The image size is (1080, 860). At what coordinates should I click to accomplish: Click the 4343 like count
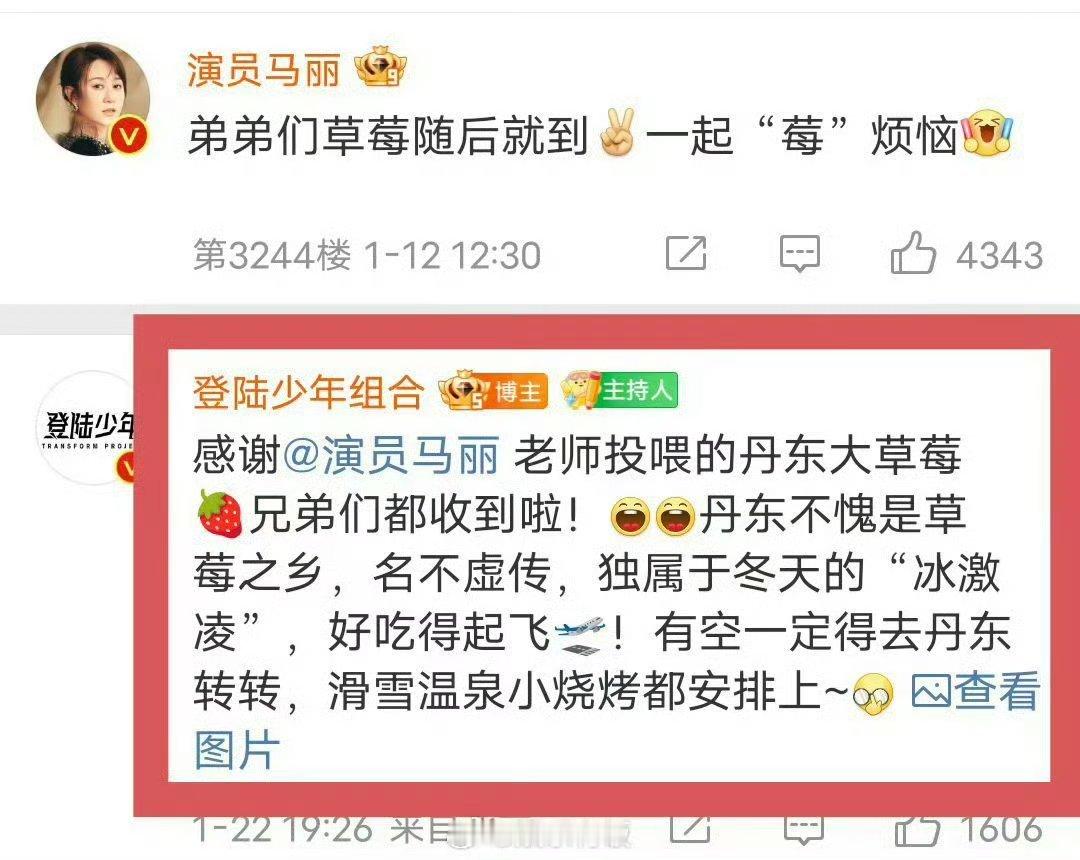tap(999, 255)
